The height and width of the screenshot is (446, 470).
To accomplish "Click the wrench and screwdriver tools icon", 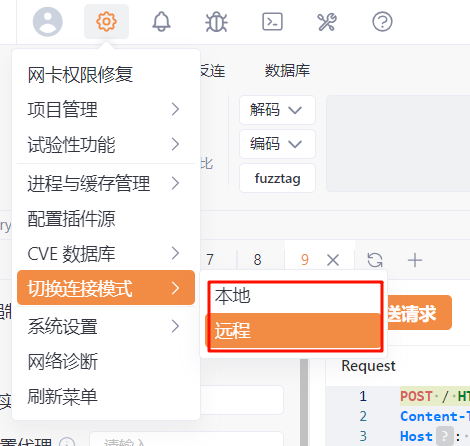I will pyautogui.click(x=327, y=22).
